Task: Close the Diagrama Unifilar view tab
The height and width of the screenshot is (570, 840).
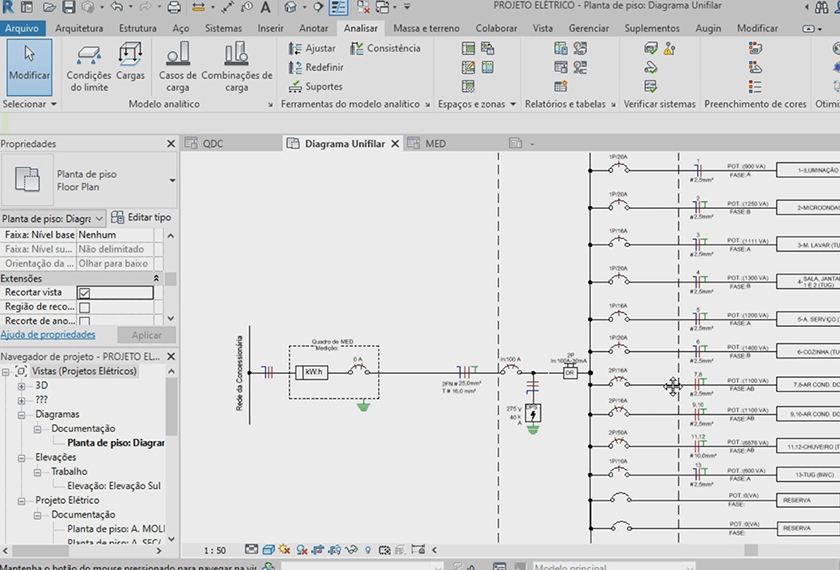Action: pos(395,144)
